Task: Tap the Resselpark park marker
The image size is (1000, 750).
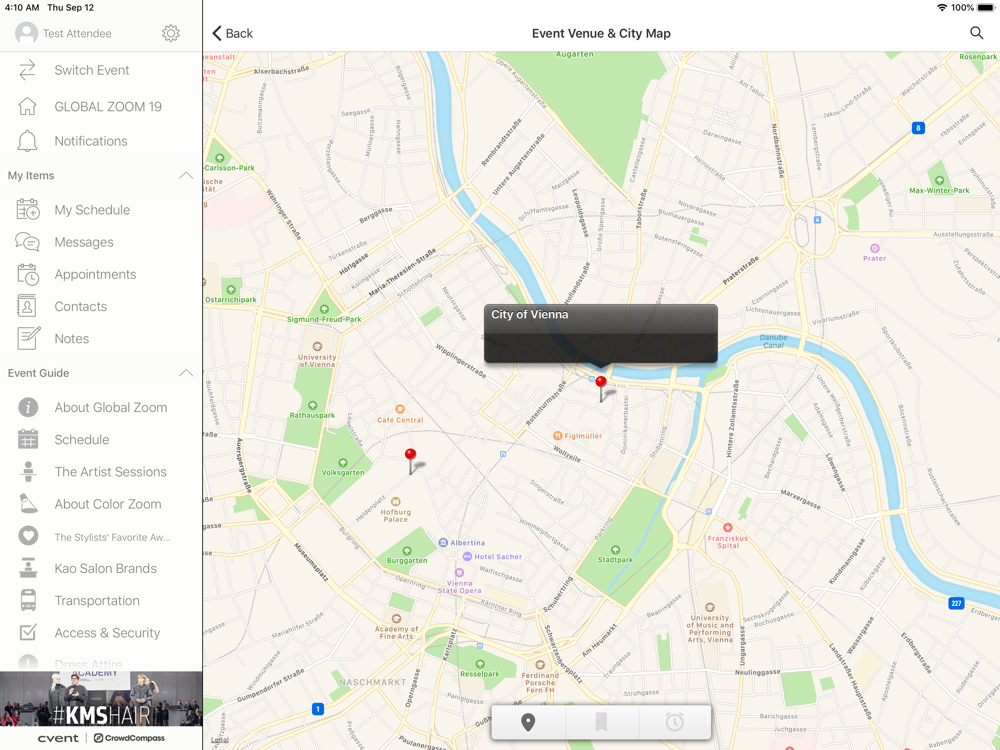Action: pos(480,669)
